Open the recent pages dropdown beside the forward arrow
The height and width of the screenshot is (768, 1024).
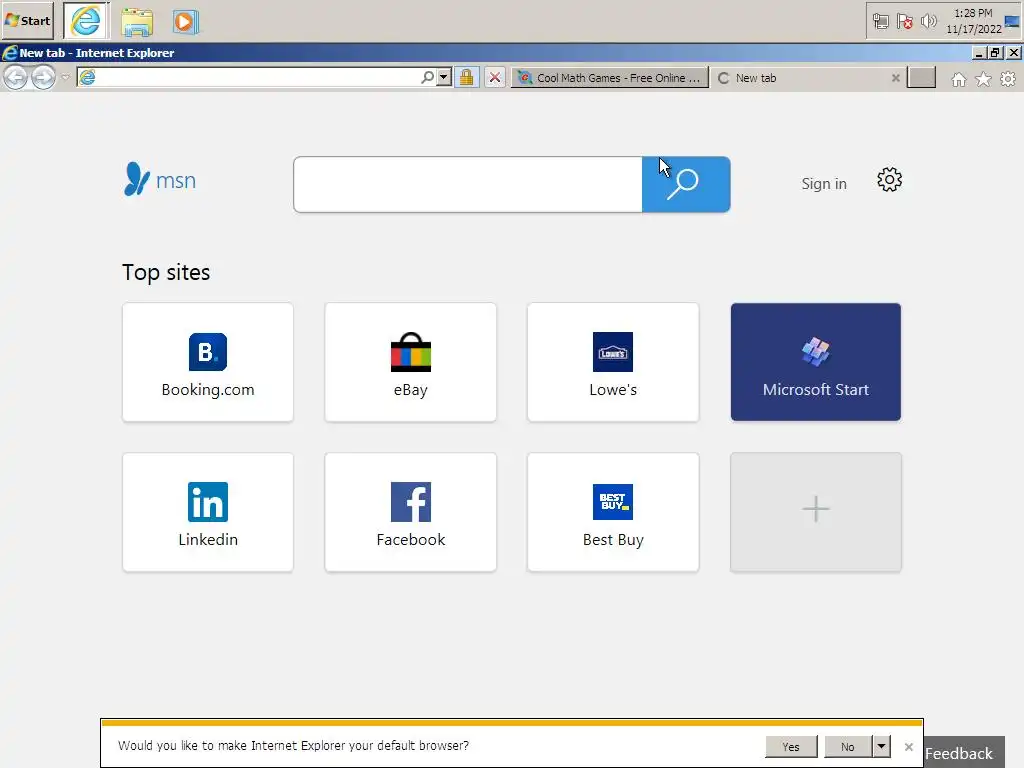(x=65, y=77)
